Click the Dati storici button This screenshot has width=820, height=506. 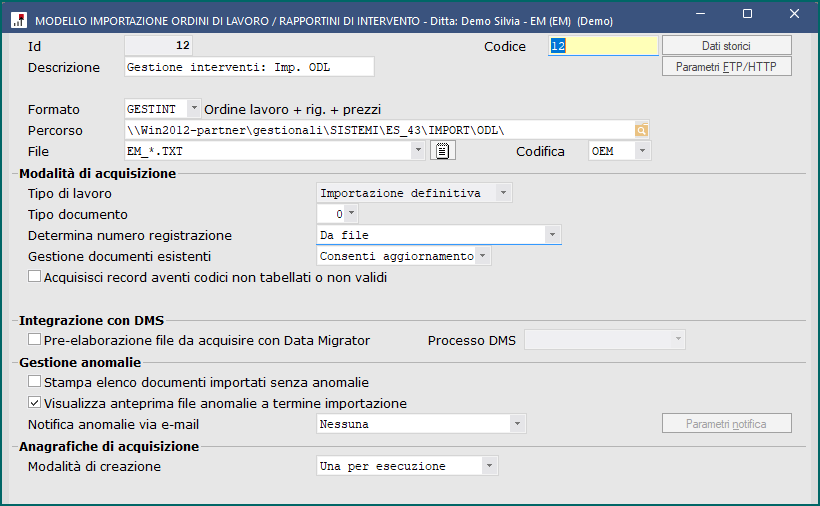click(x=726, y=45)
